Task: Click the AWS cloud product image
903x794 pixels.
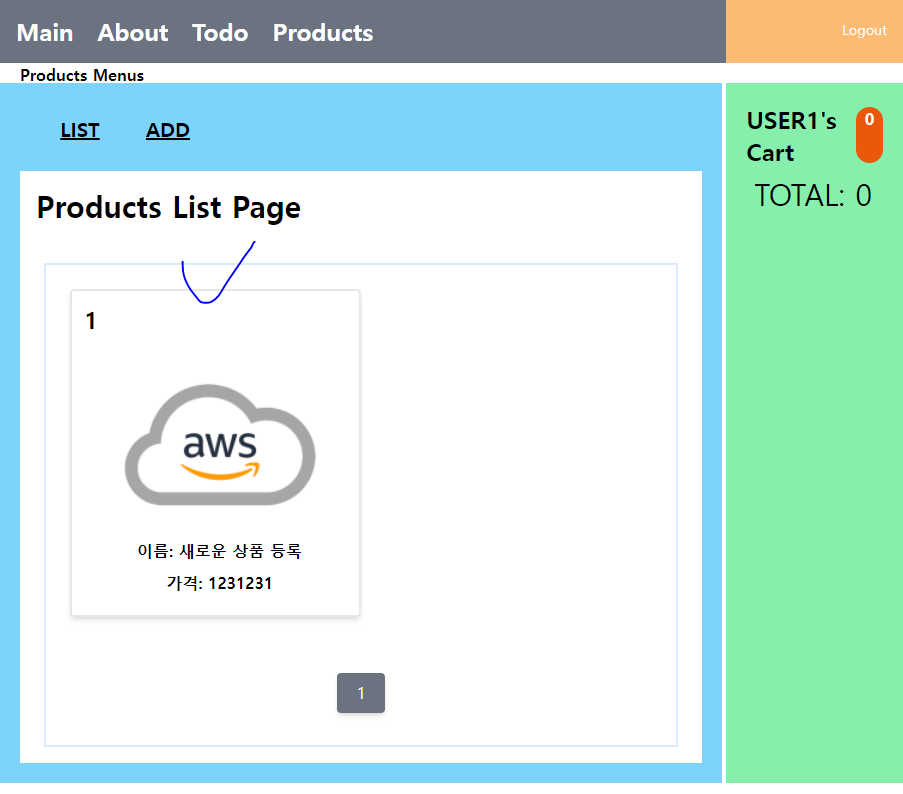Action: click(x=220, y=445)
